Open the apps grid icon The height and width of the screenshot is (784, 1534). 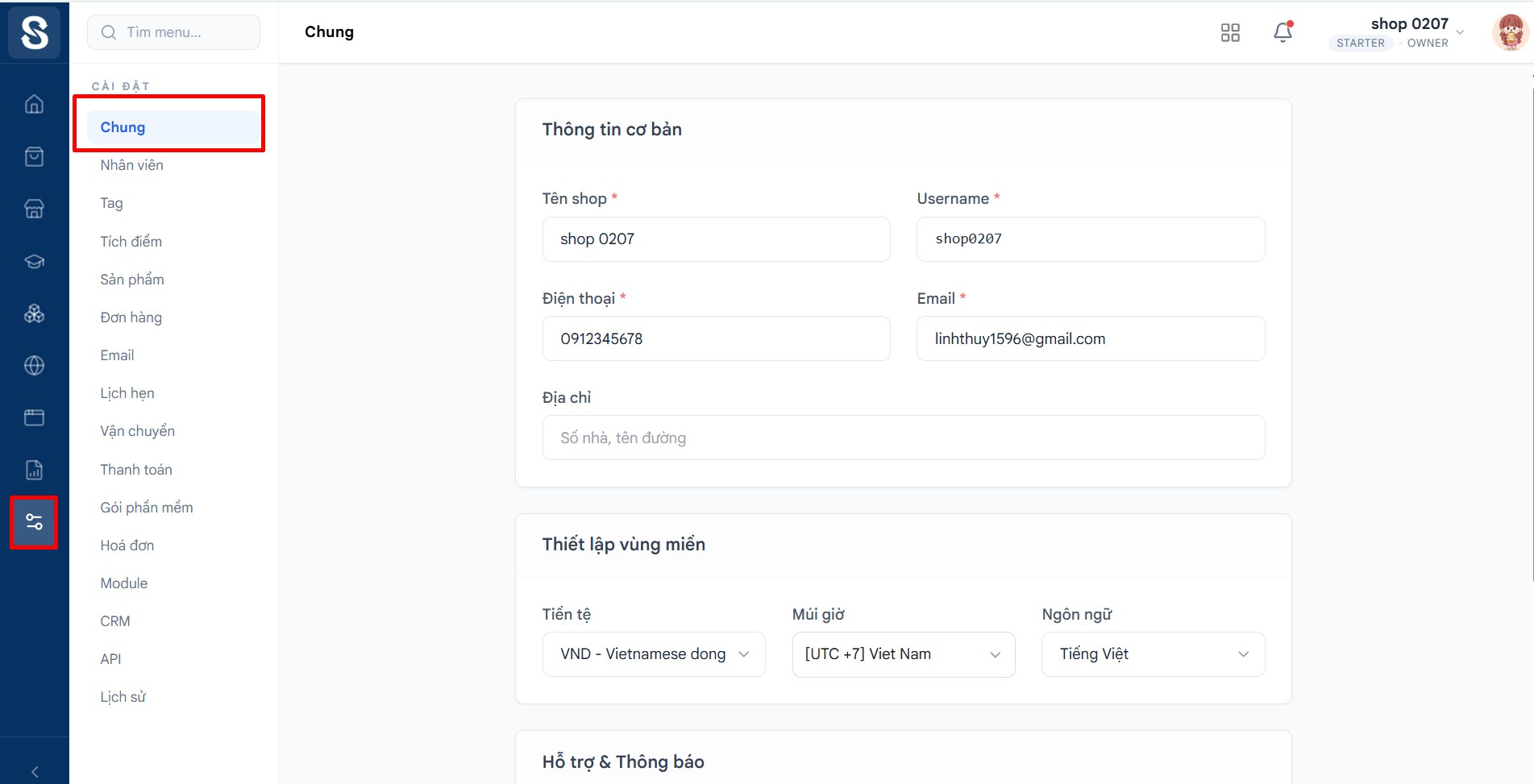[1230, 32]
